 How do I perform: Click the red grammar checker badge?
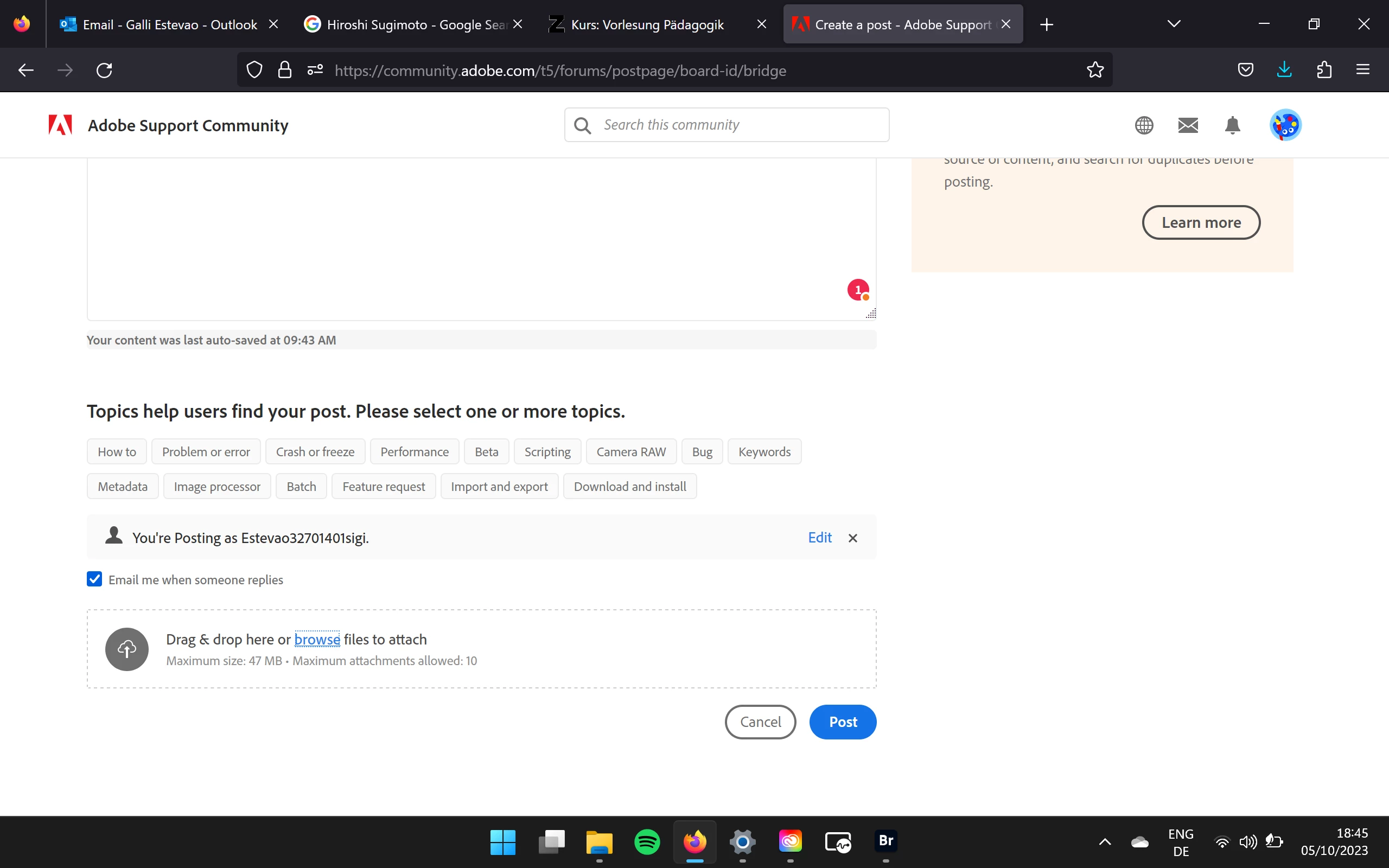(858, 290)
